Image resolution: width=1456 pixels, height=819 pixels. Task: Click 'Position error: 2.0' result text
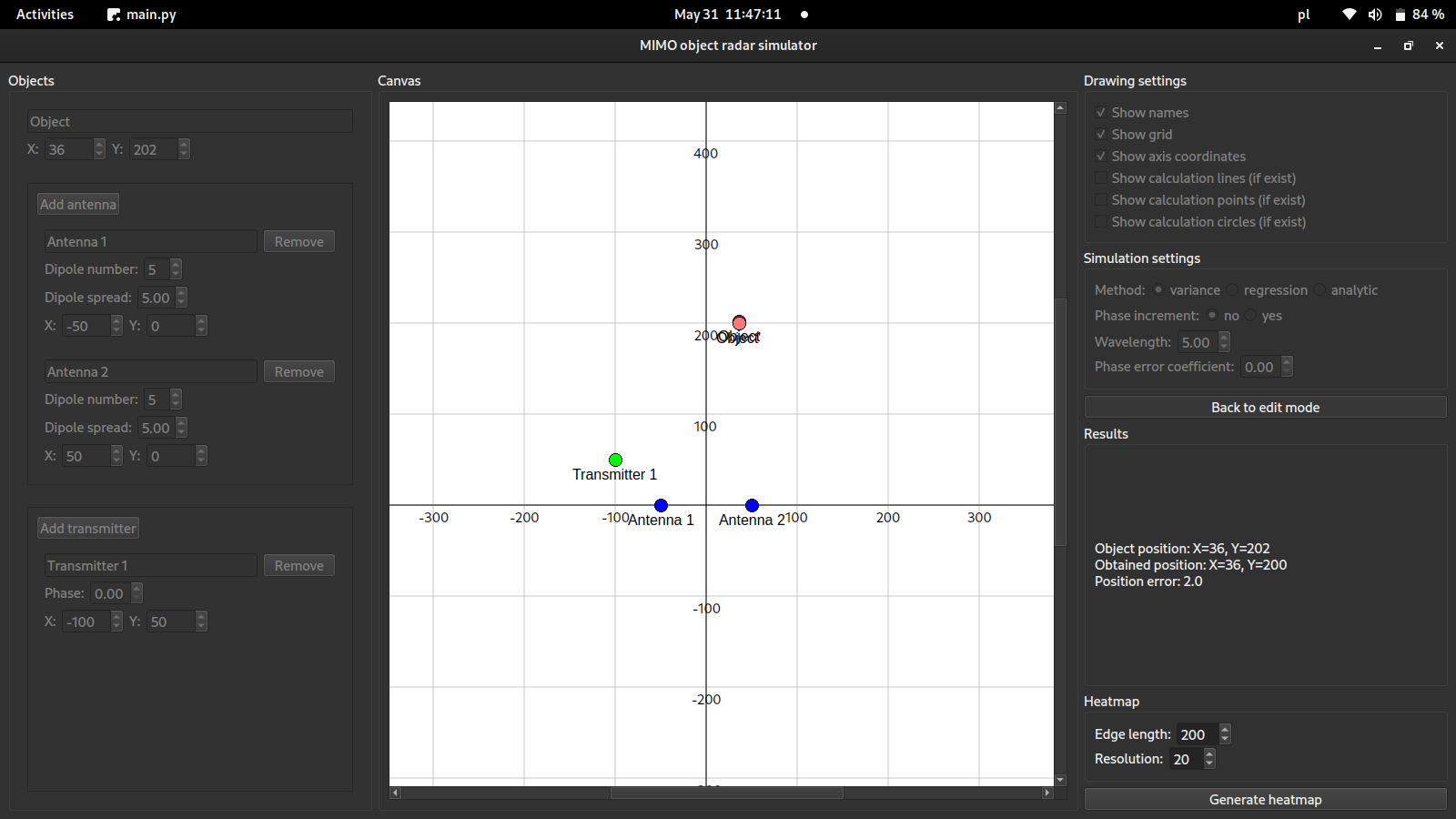click(x=1148, y=581)
